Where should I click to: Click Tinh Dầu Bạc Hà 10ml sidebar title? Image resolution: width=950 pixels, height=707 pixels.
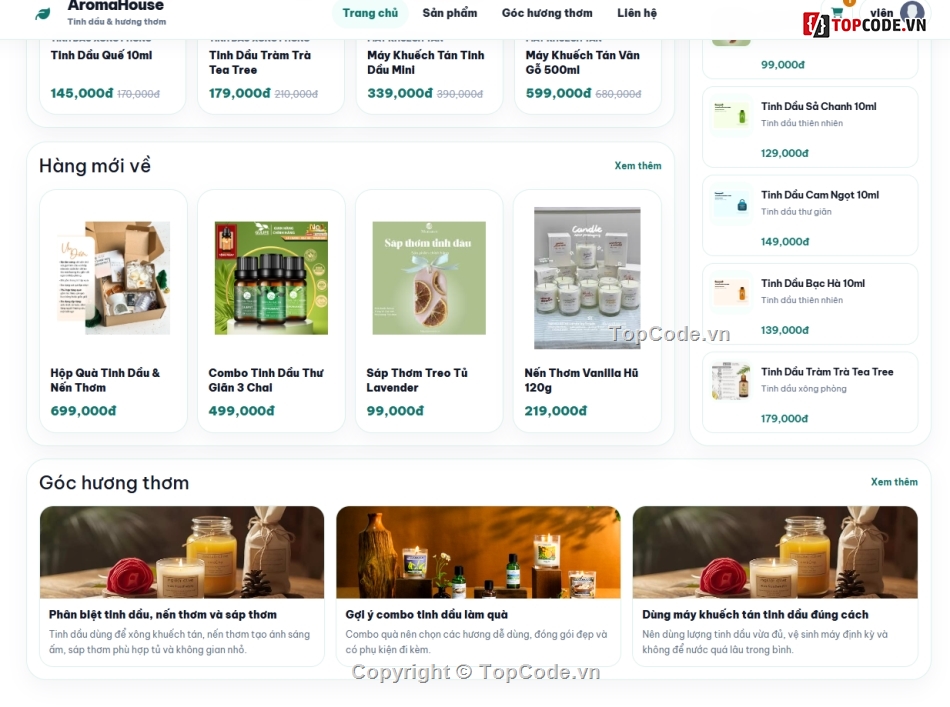812,283
